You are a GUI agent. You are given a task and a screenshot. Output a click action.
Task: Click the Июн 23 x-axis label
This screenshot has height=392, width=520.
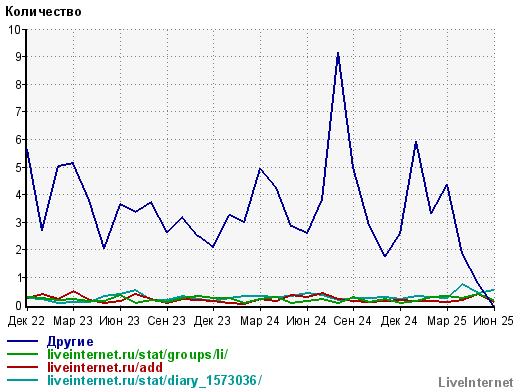[119, 321]
